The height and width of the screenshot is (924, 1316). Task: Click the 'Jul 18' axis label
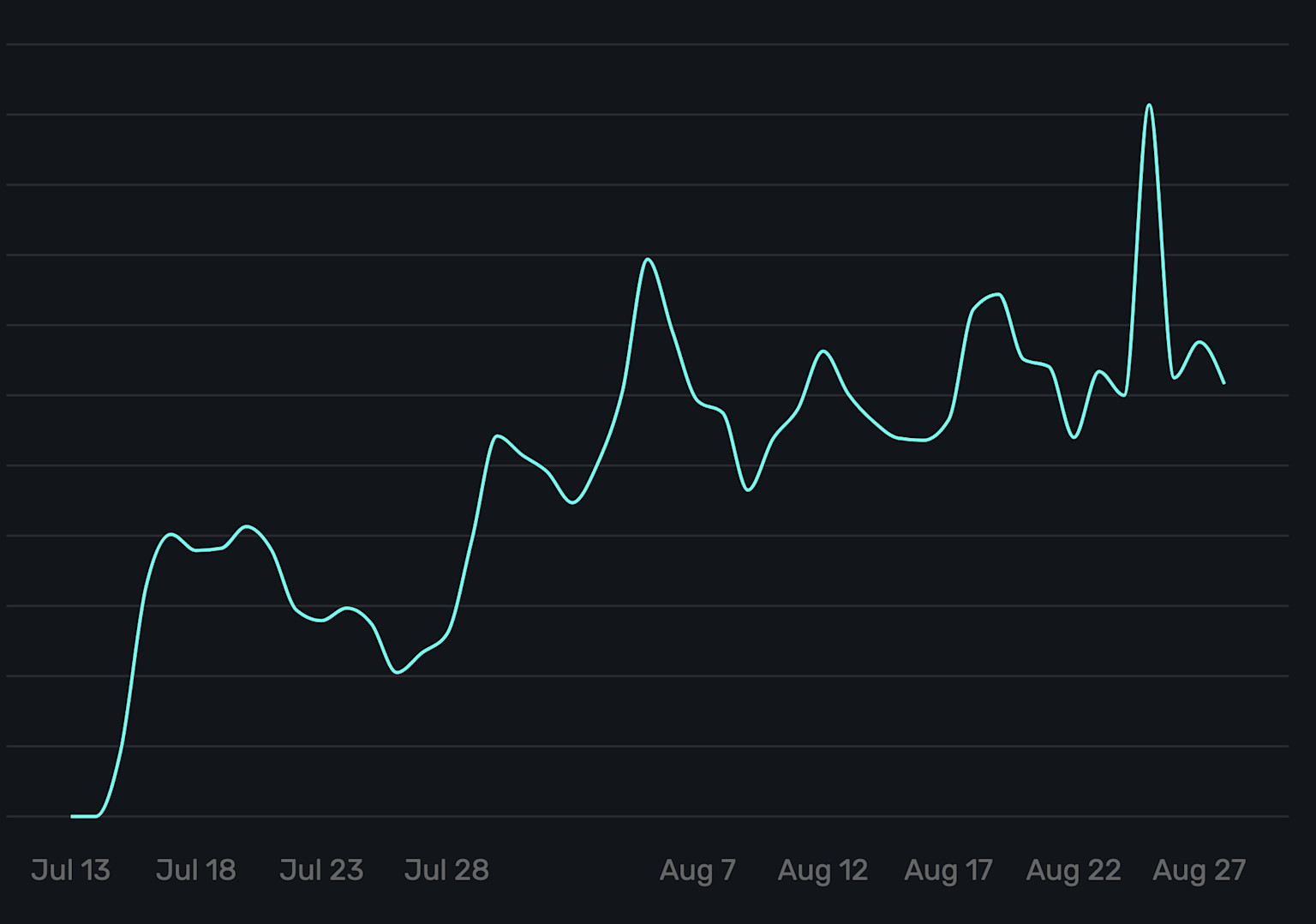point(195,870)
